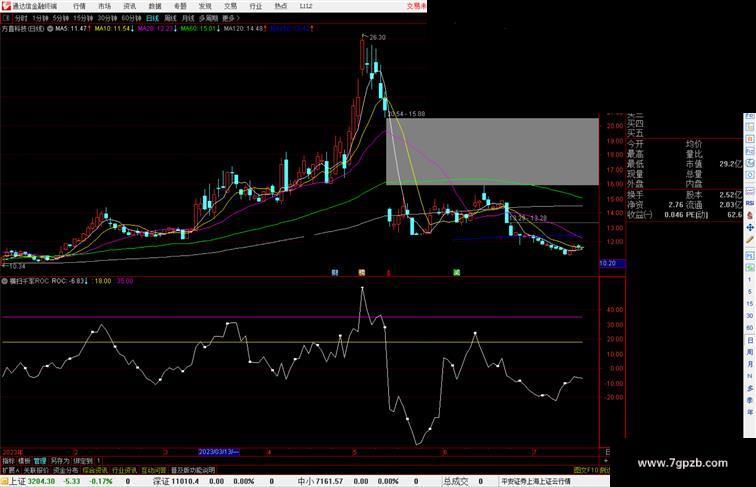Select the 1 minute shortcut in sidebar
Viewport: 756px width, 487px height.
click(750, 280)
